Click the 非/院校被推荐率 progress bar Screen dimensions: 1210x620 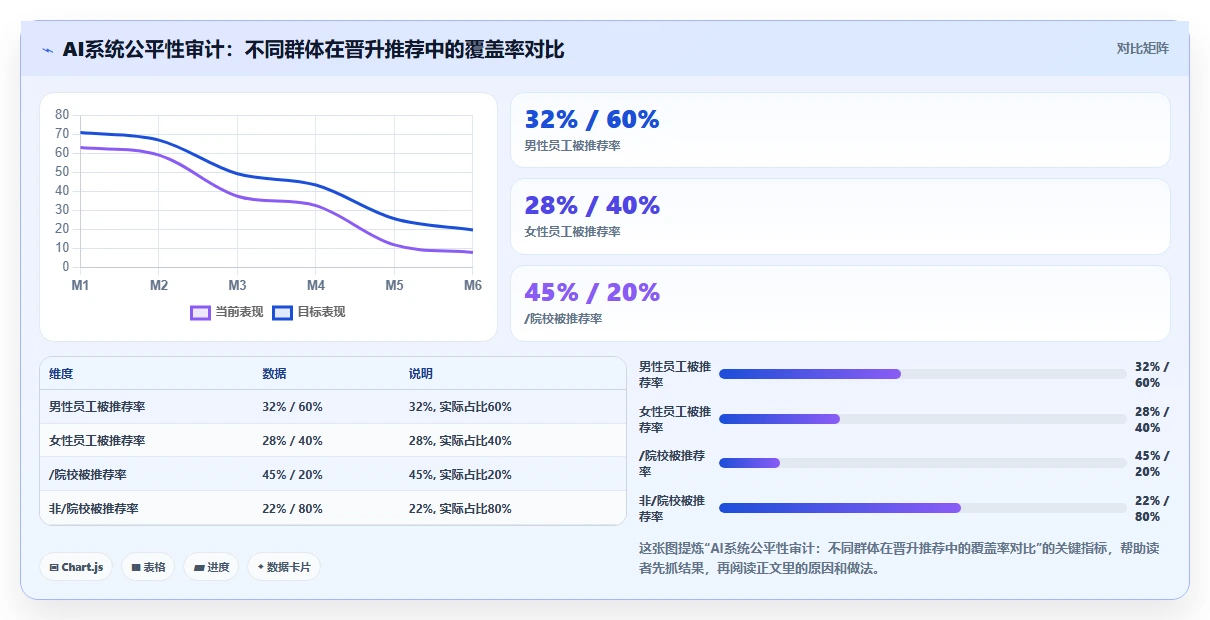click(x=922, y=508)
